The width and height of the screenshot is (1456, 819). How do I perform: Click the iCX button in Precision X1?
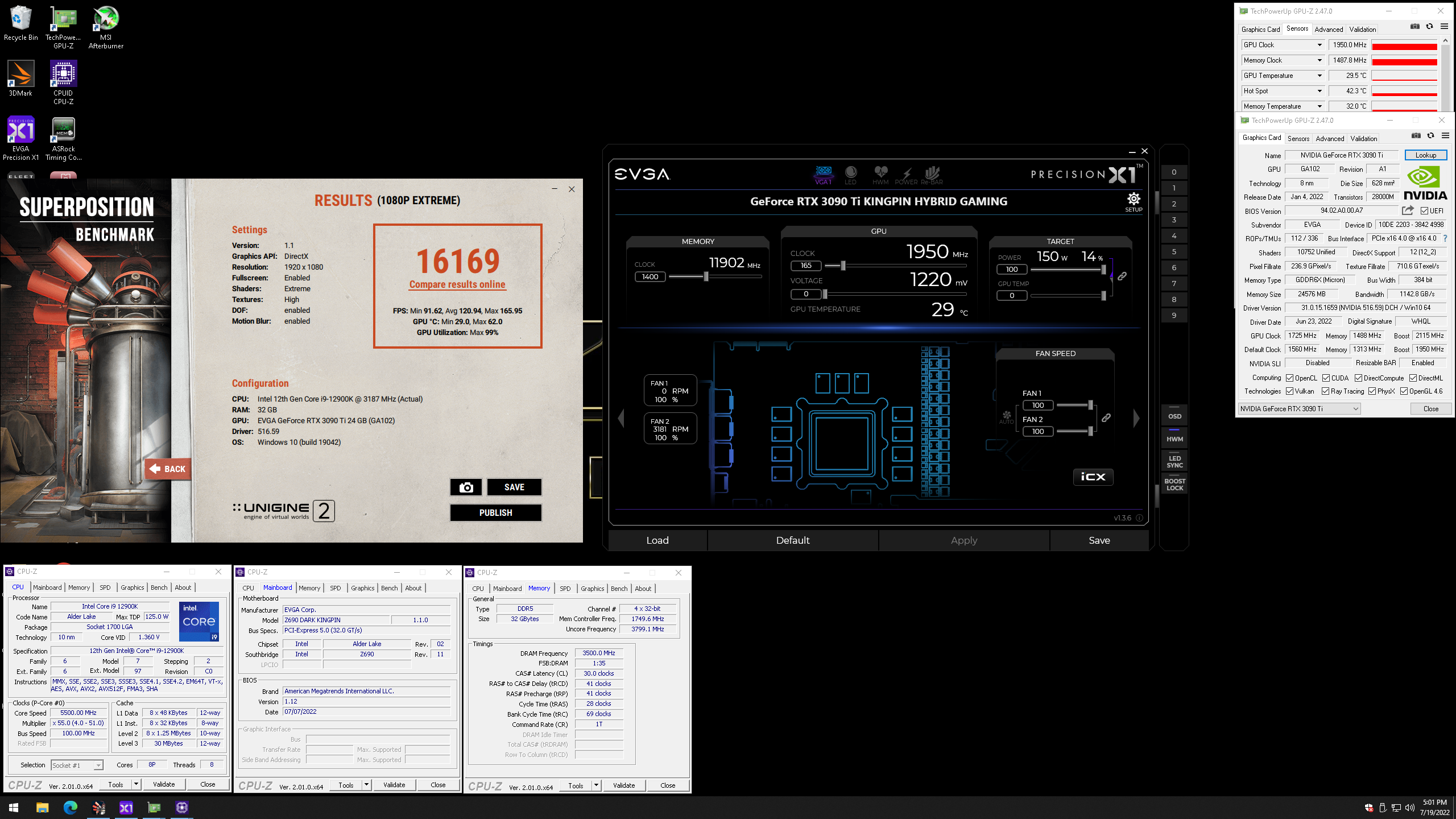tap(1093, 477)
